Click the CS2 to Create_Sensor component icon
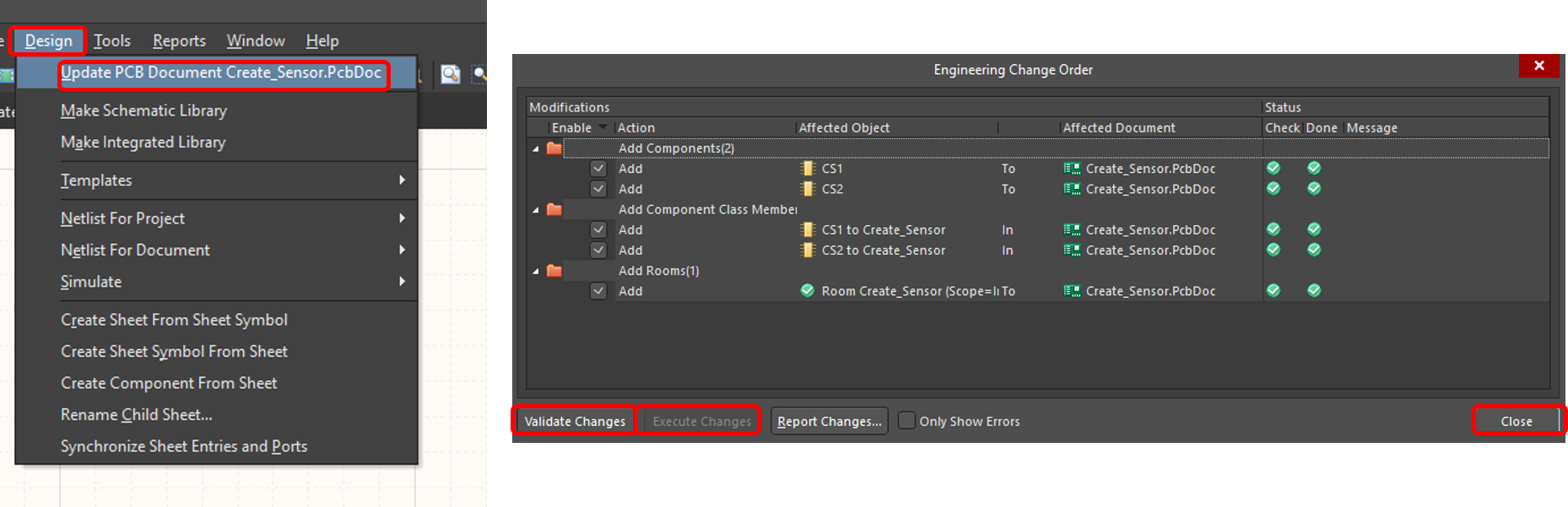This screenshot has width=1568, height=507. pos(808,251)
